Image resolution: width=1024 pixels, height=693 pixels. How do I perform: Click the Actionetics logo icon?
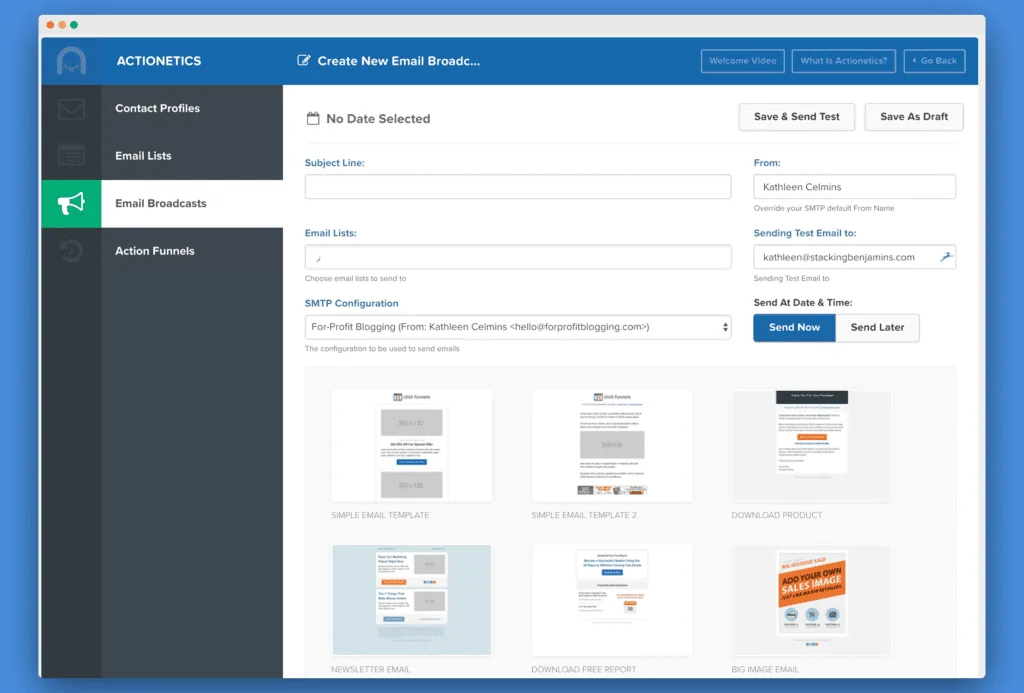click(71, 61)
